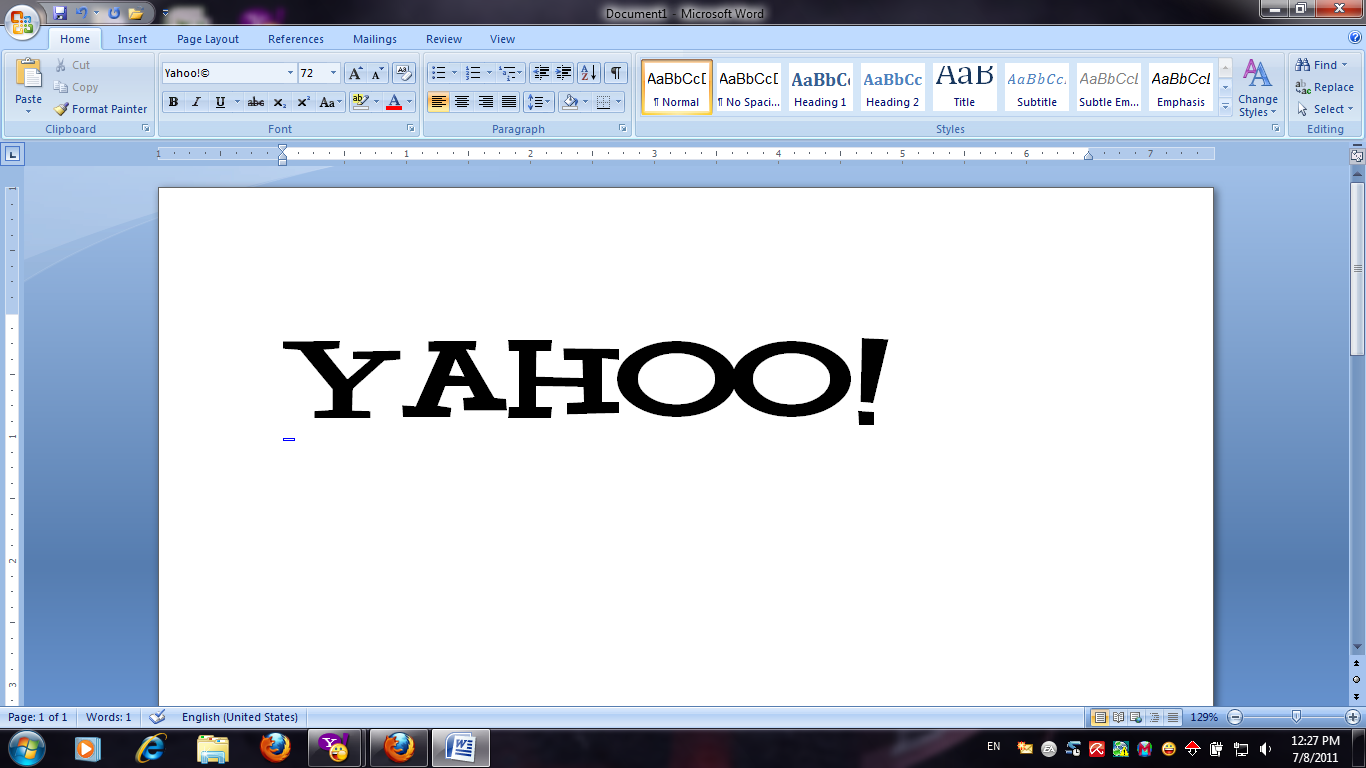This screenshot has width=1366, height=768.
Task: Redo action in Quick Access toolbar
Action: coord(113,13)
